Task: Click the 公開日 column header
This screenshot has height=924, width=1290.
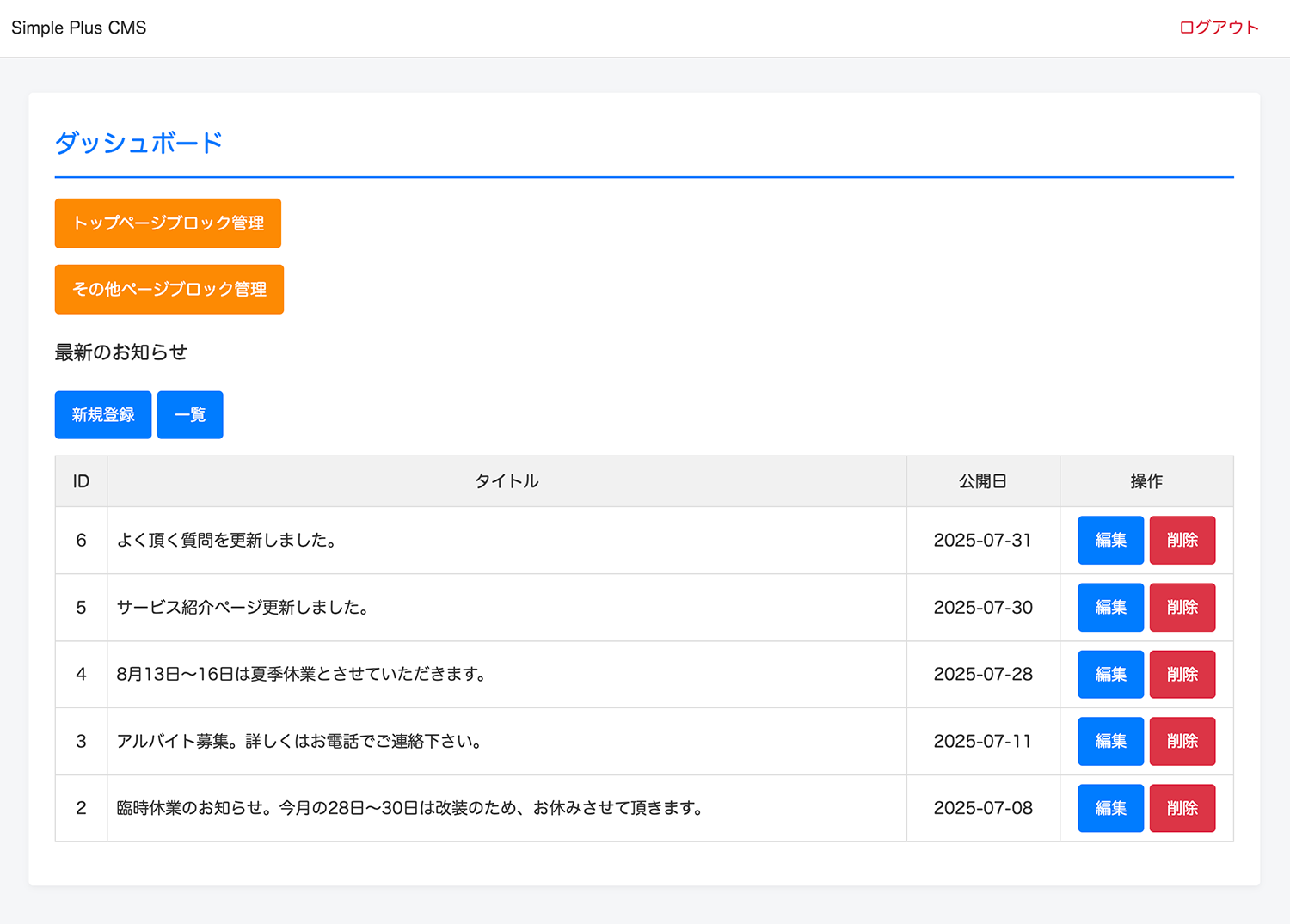Action: pos(982,481)
